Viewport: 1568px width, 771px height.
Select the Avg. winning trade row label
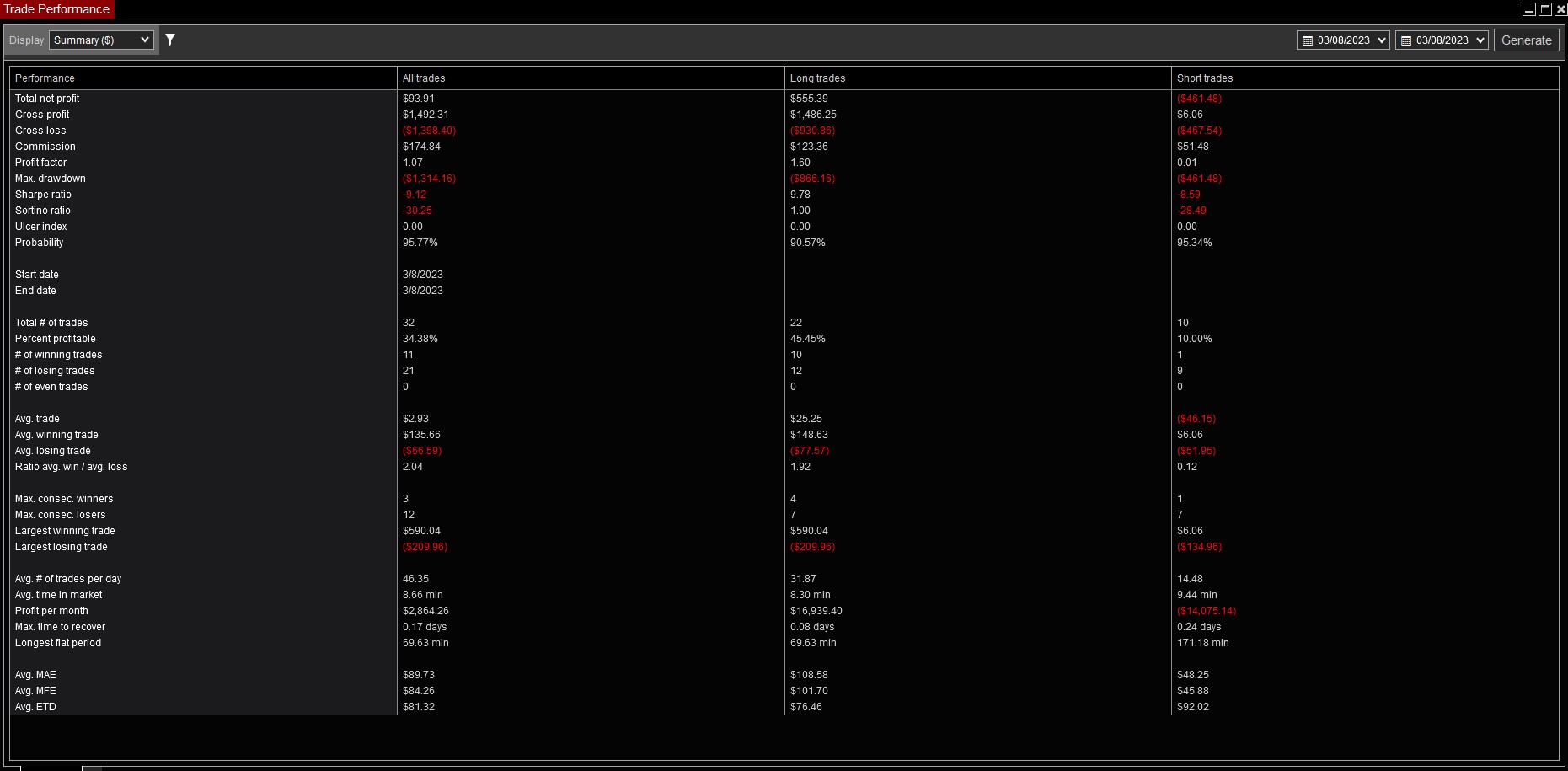coord(56,435)
